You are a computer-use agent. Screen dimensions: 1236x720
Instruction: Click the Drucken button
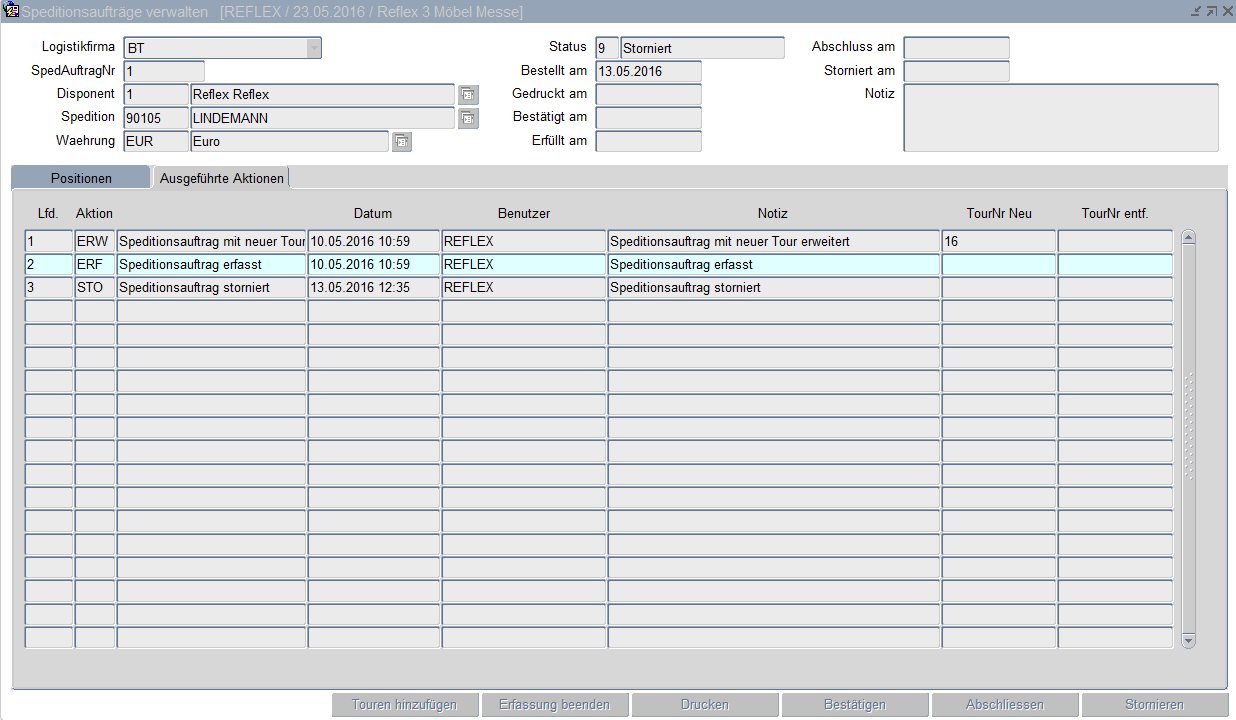click(x=705, y=705)
